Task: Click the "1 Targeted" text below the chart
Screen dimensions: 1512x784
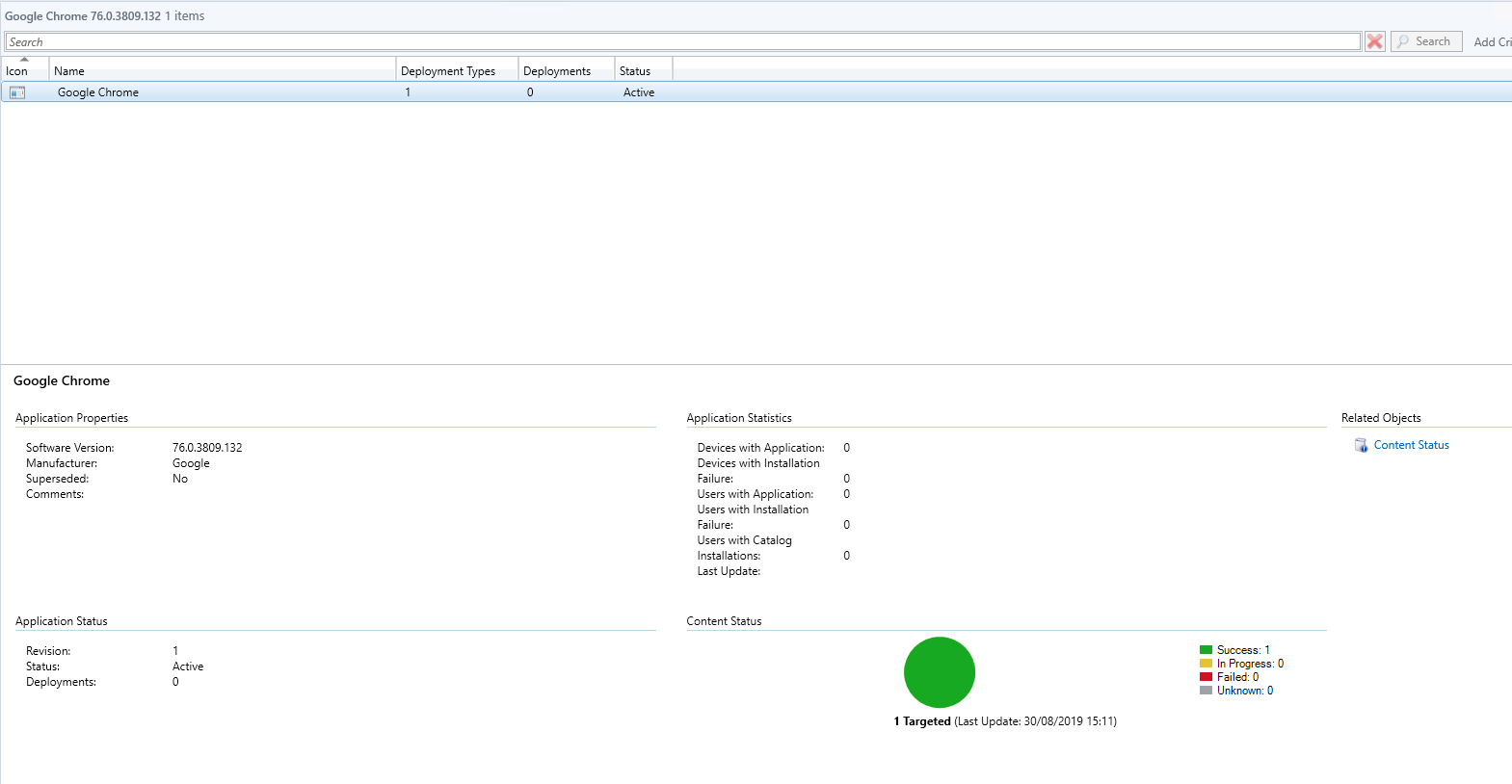Action: [x=922, y=721]
